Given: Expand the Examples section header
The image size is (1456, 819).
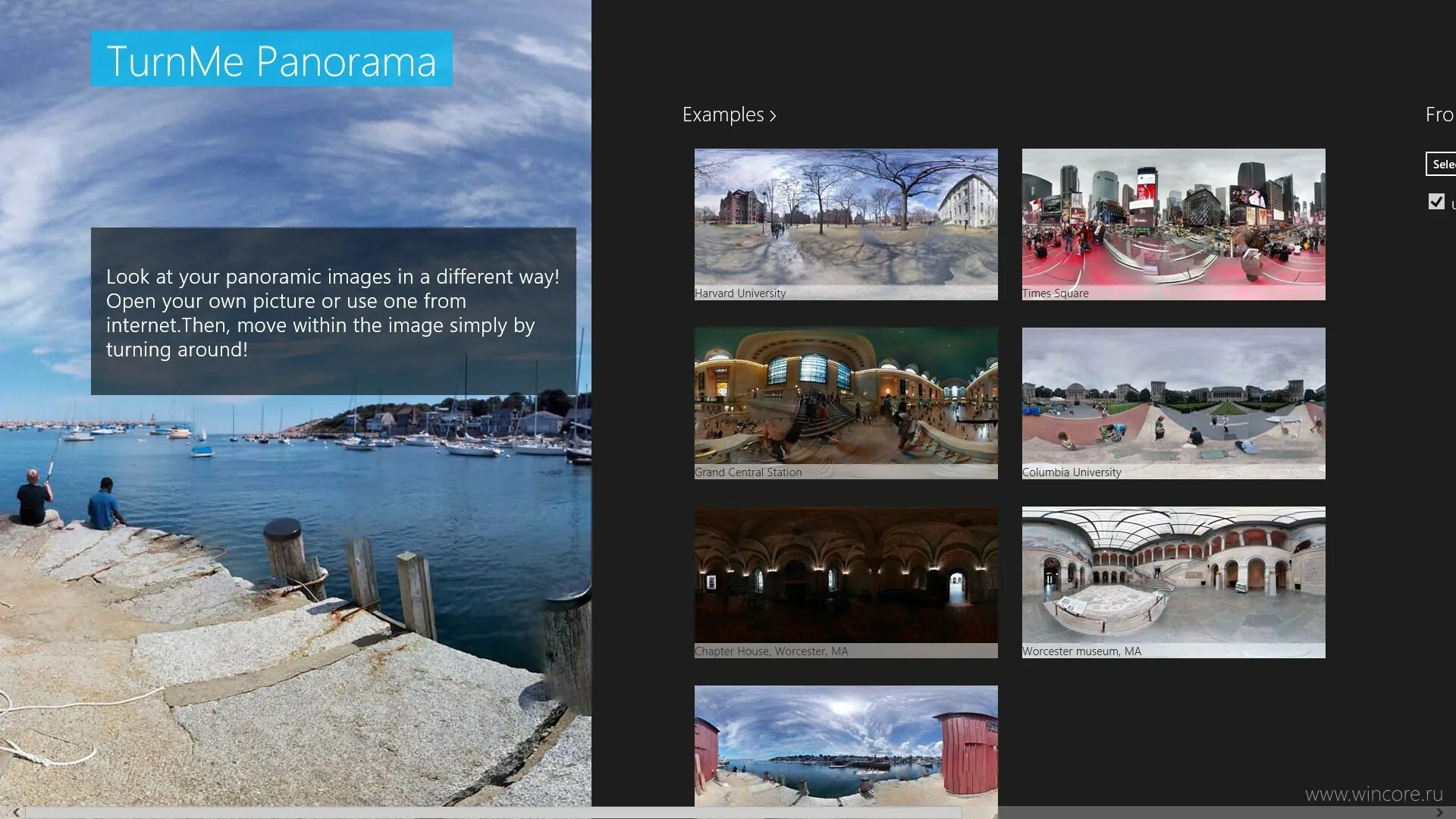Looking at the screenshot, I should click(x=723, y=115).
